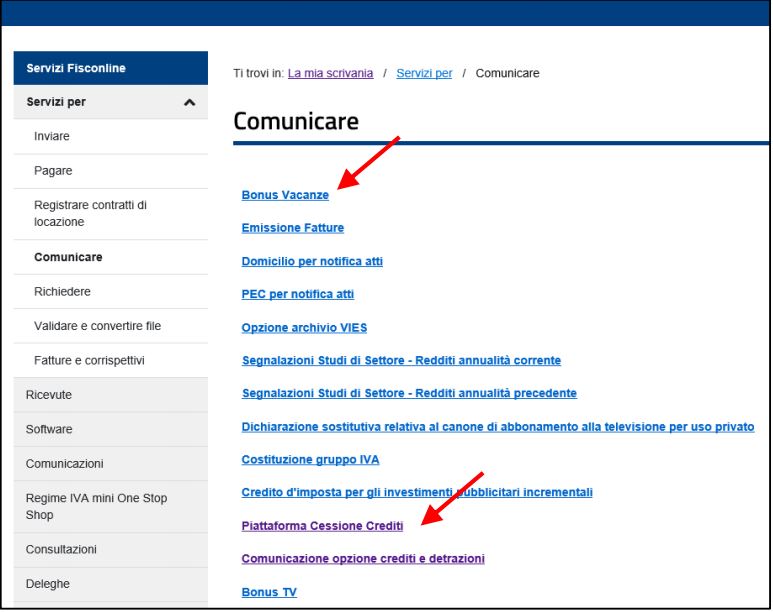The image size is (773, 612).
Task: Select Pagare in sidebar
Action: [x=110, y=171]
